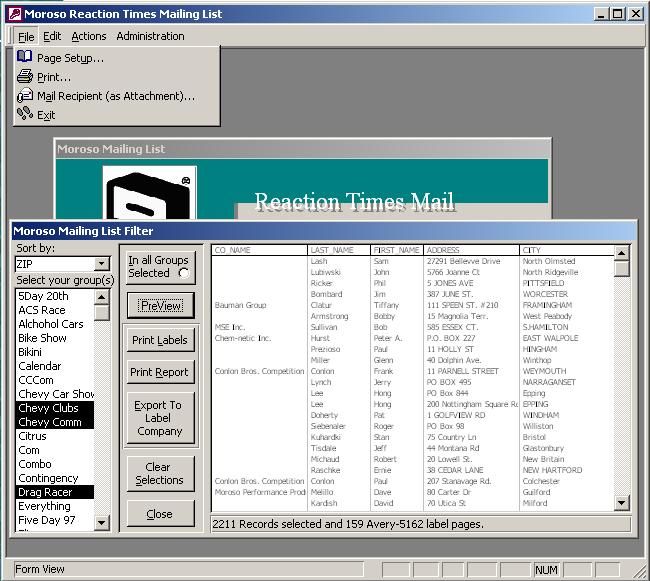Choose Exit from the File menu

(x=116, y=115)
